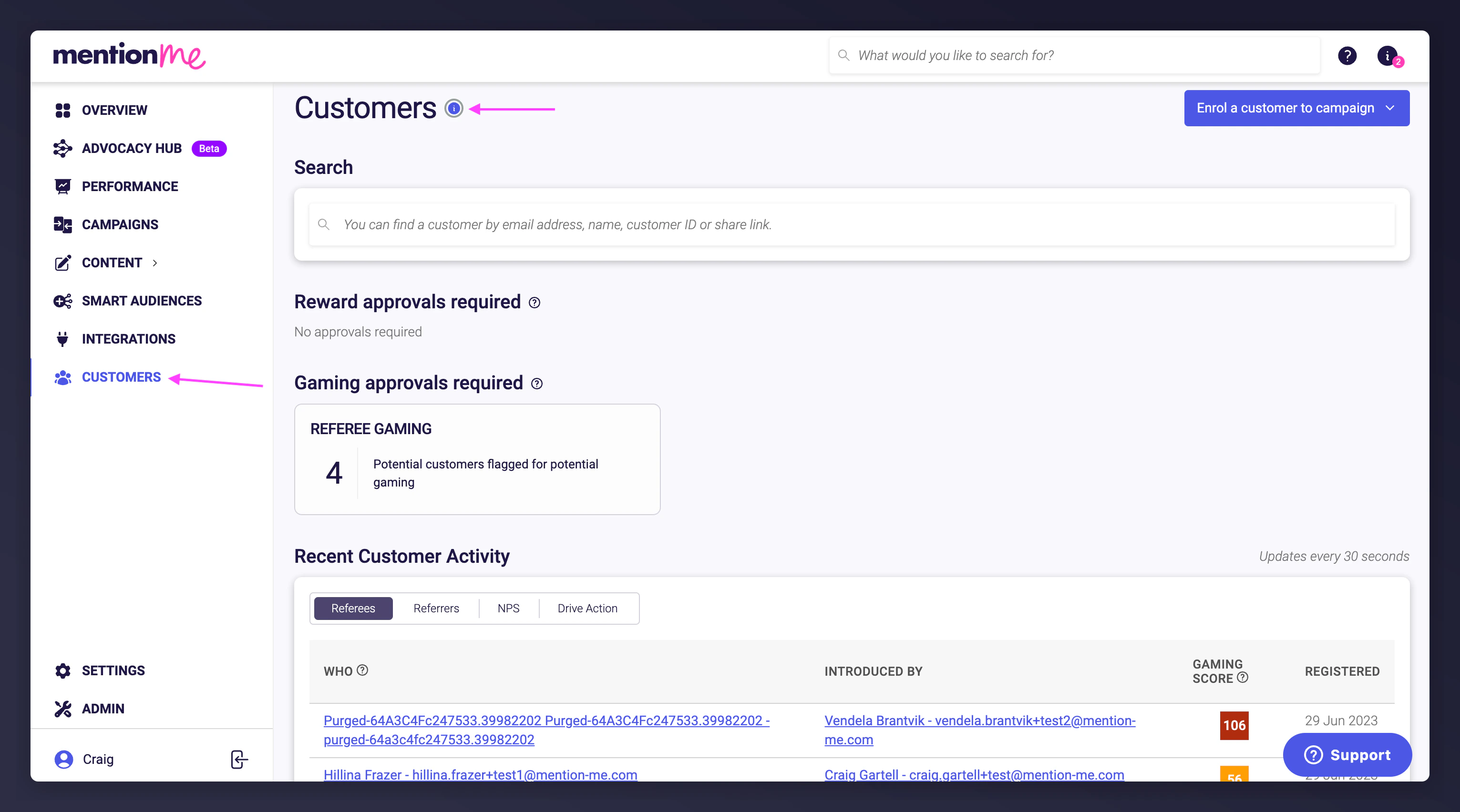This screenshot has height=812, width=1460.
Task: Click the magnifier icon in the top search bar
Action: 844,55
